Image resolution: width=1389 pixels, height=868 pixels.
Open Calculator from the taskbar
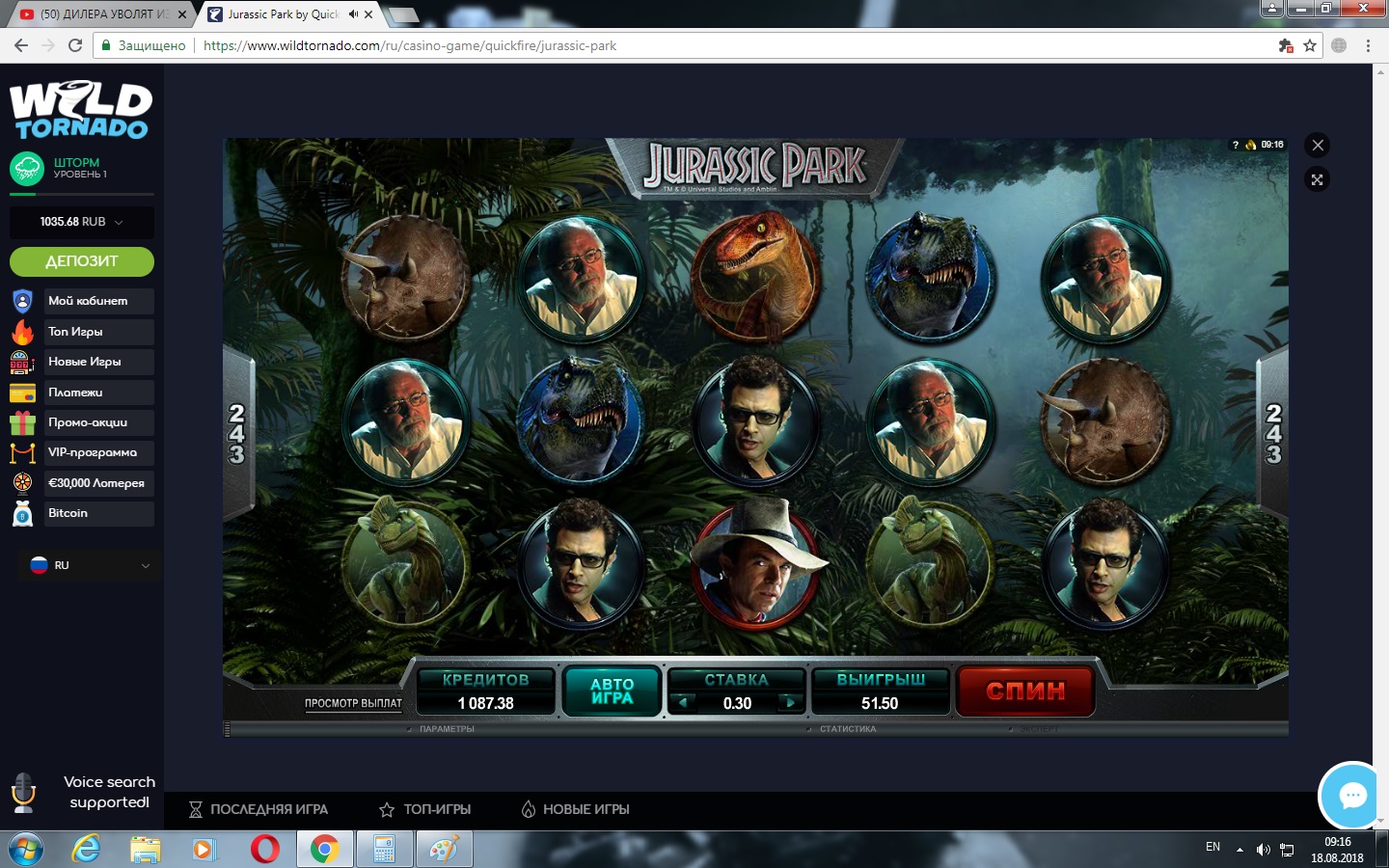tap(385, 850)
